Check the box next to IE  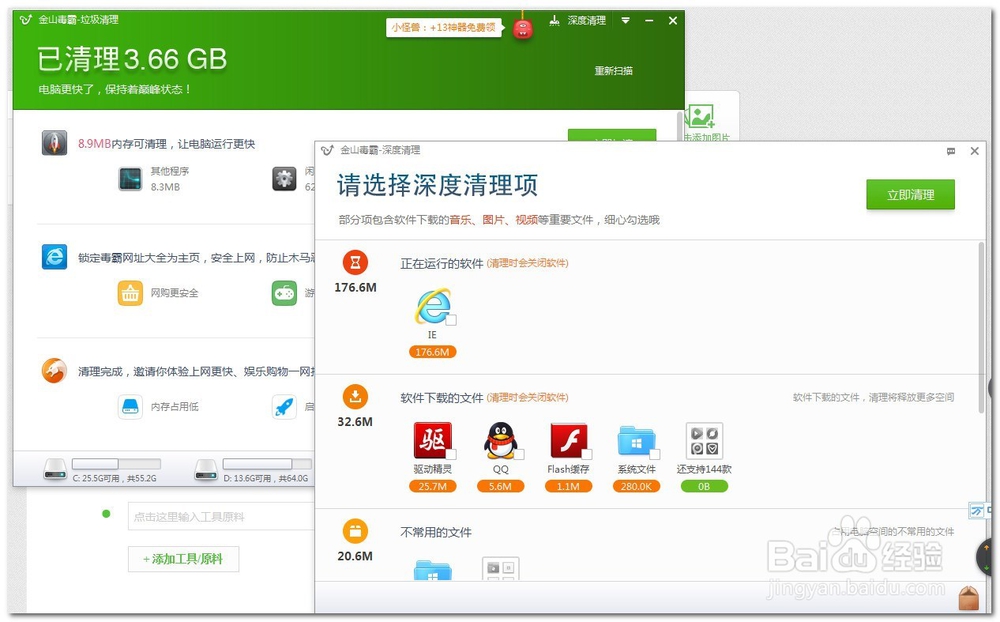pyautogui.click(x=451, y=321)
